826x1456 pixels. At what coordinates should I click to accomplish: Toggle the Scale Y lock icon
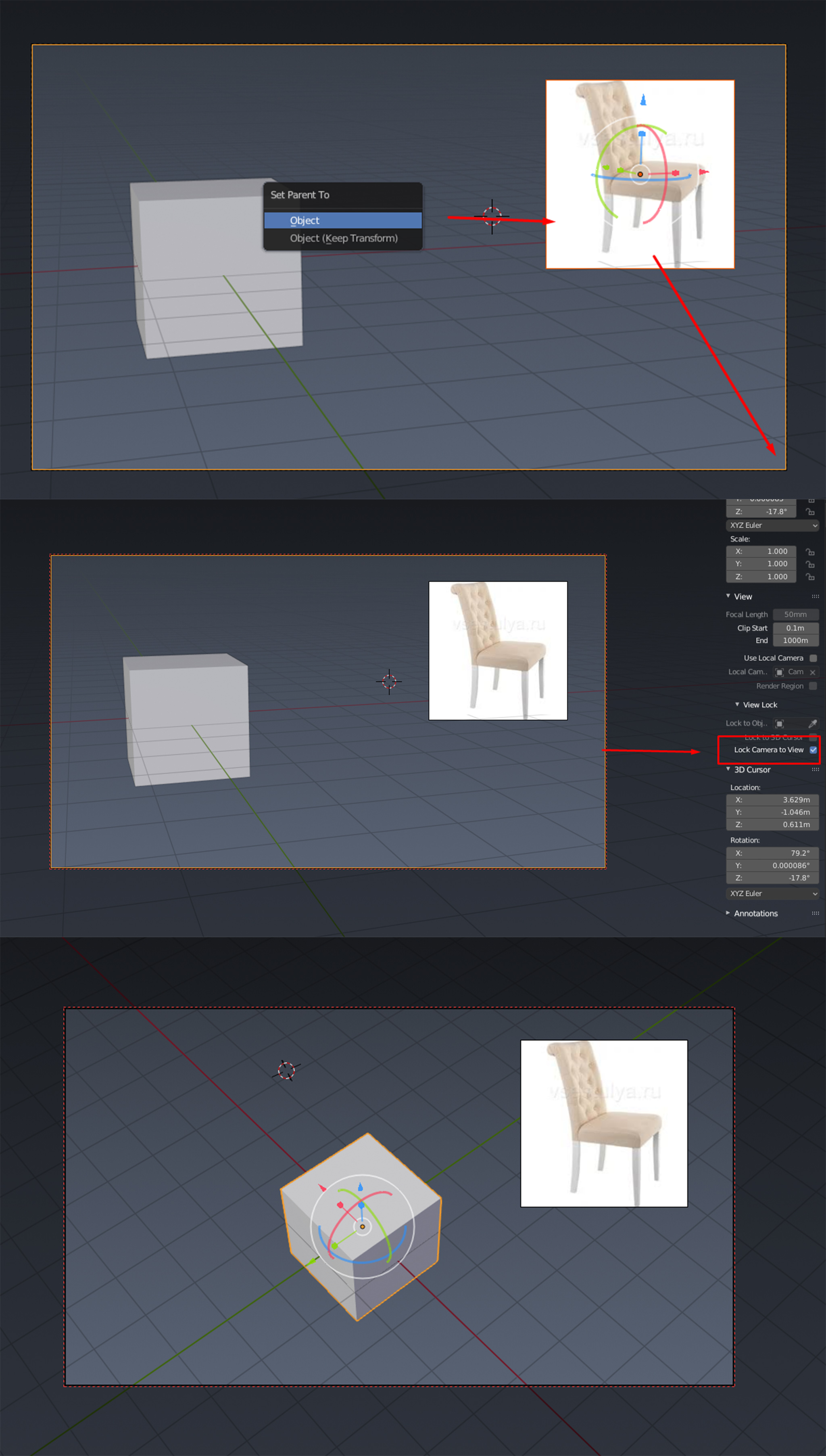(810, 564)
